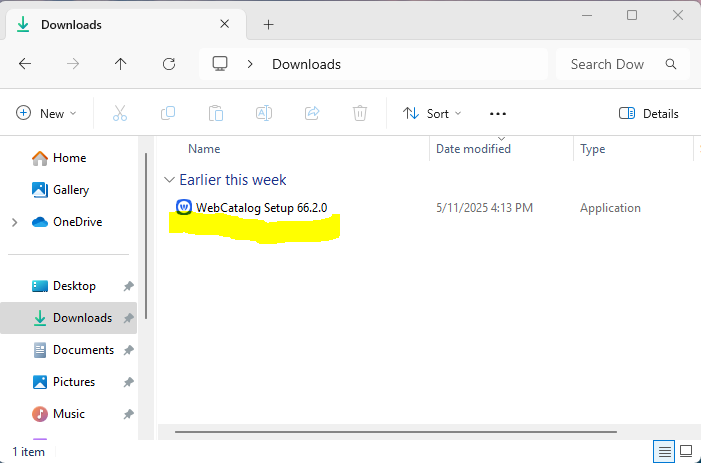Close the Downloads tab

tap(224, 24)
